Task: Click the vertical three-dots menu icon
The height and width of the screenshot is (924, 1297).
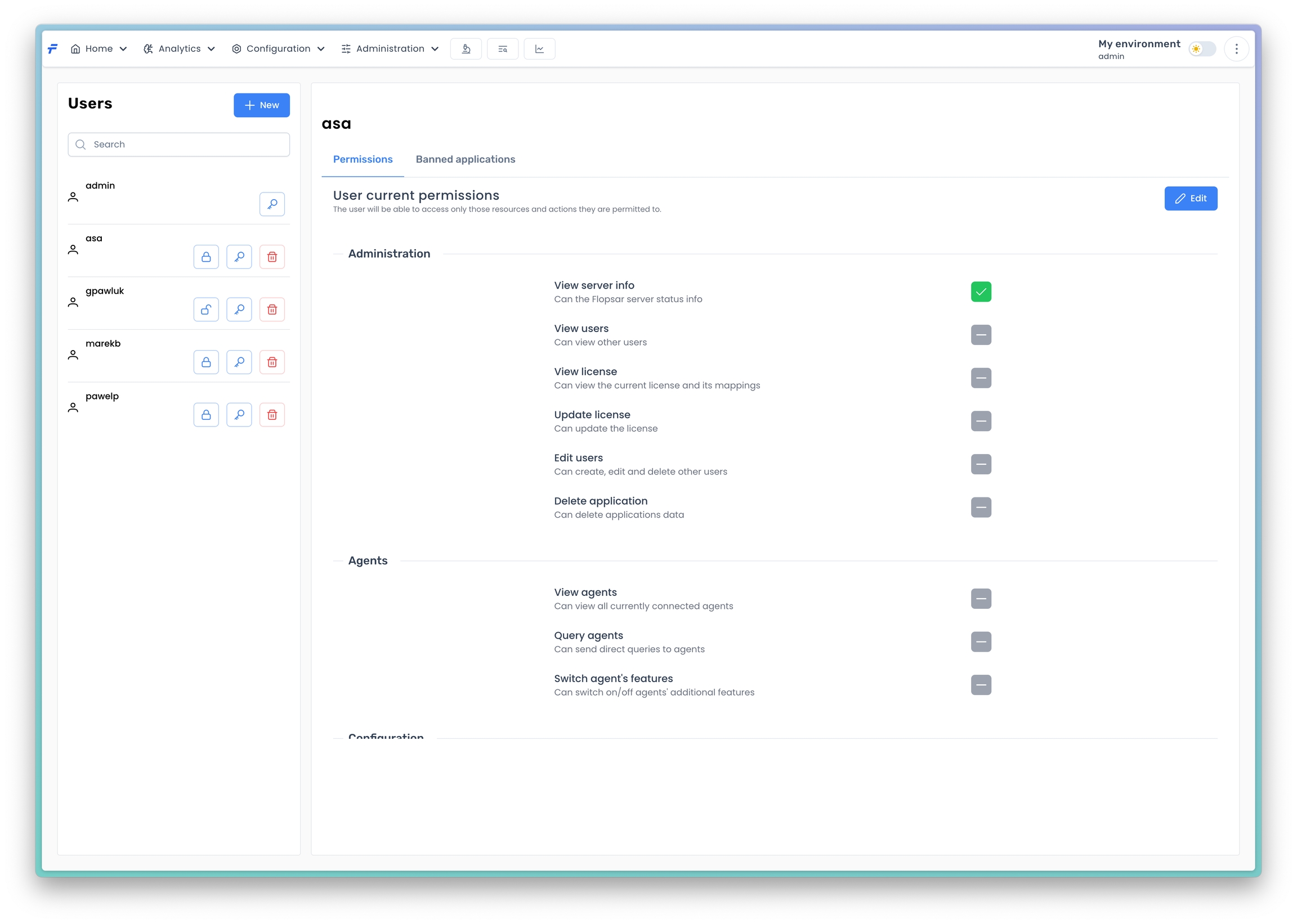Action: click(x=1236, y=49)
